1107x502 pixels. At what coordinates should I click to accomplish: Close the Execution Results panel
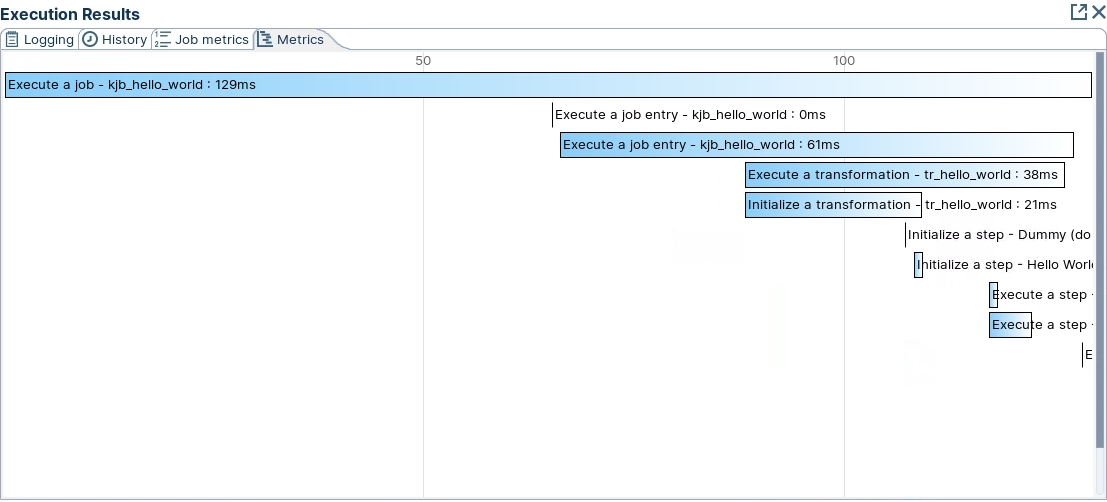click(1098, 12)
